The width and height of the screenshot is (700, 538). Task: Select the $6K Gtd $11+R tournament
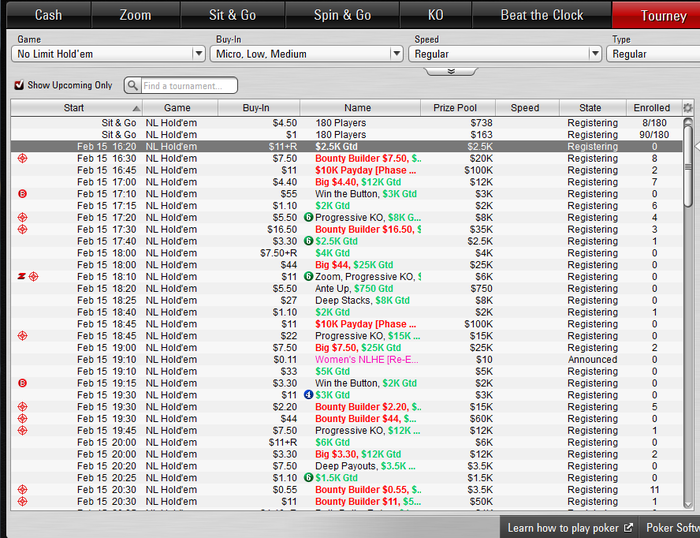pyautogui.click(x=346, y=442)
